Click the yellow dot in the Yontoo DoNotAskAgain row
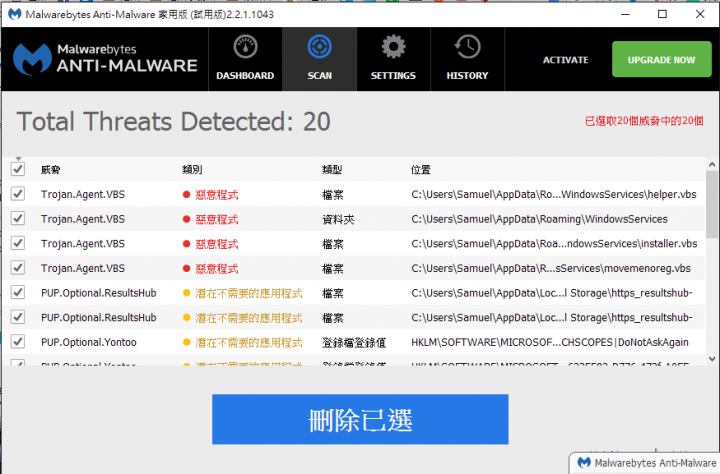This screenshot has width=720, height=474. point(186,342)
